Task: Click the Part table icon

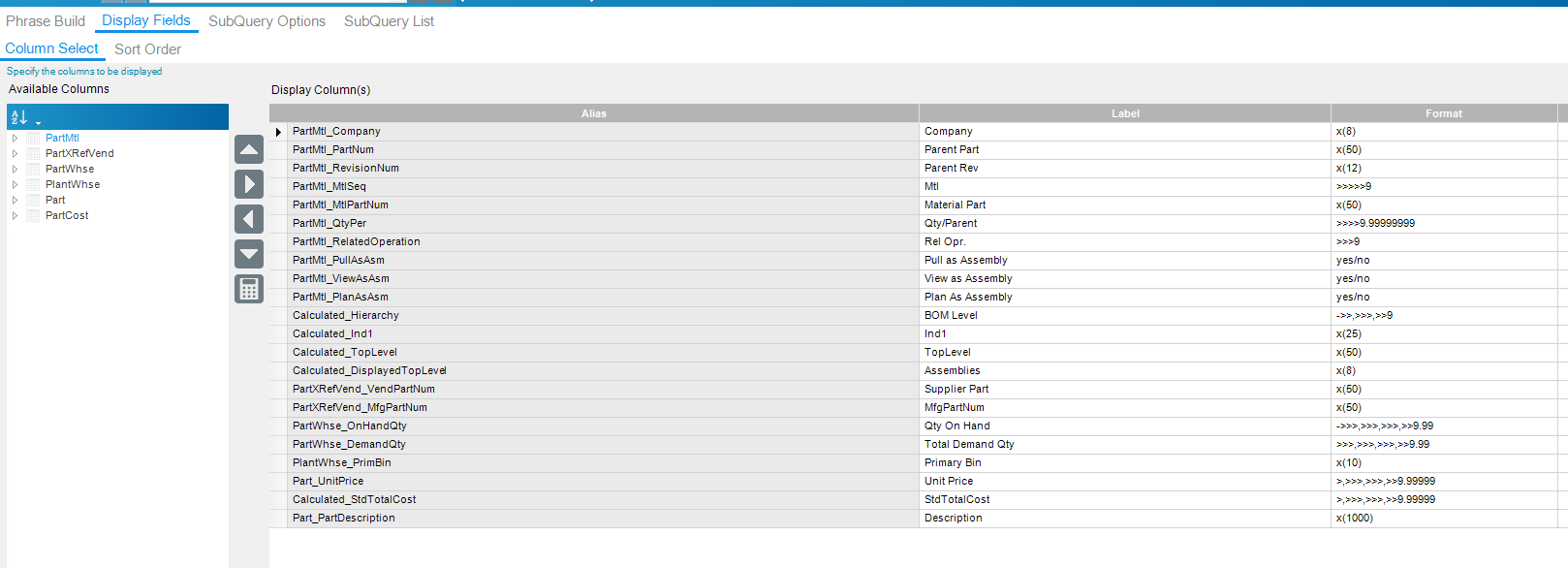Action: pyautogui.click(x=34, y=200)
